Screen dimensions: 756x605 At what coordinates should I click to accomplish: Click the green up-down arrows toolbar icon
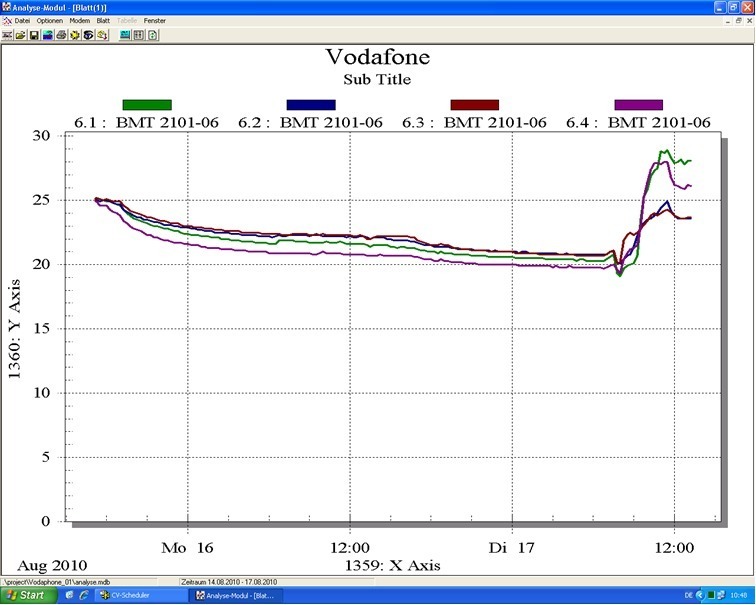point(152,35)
